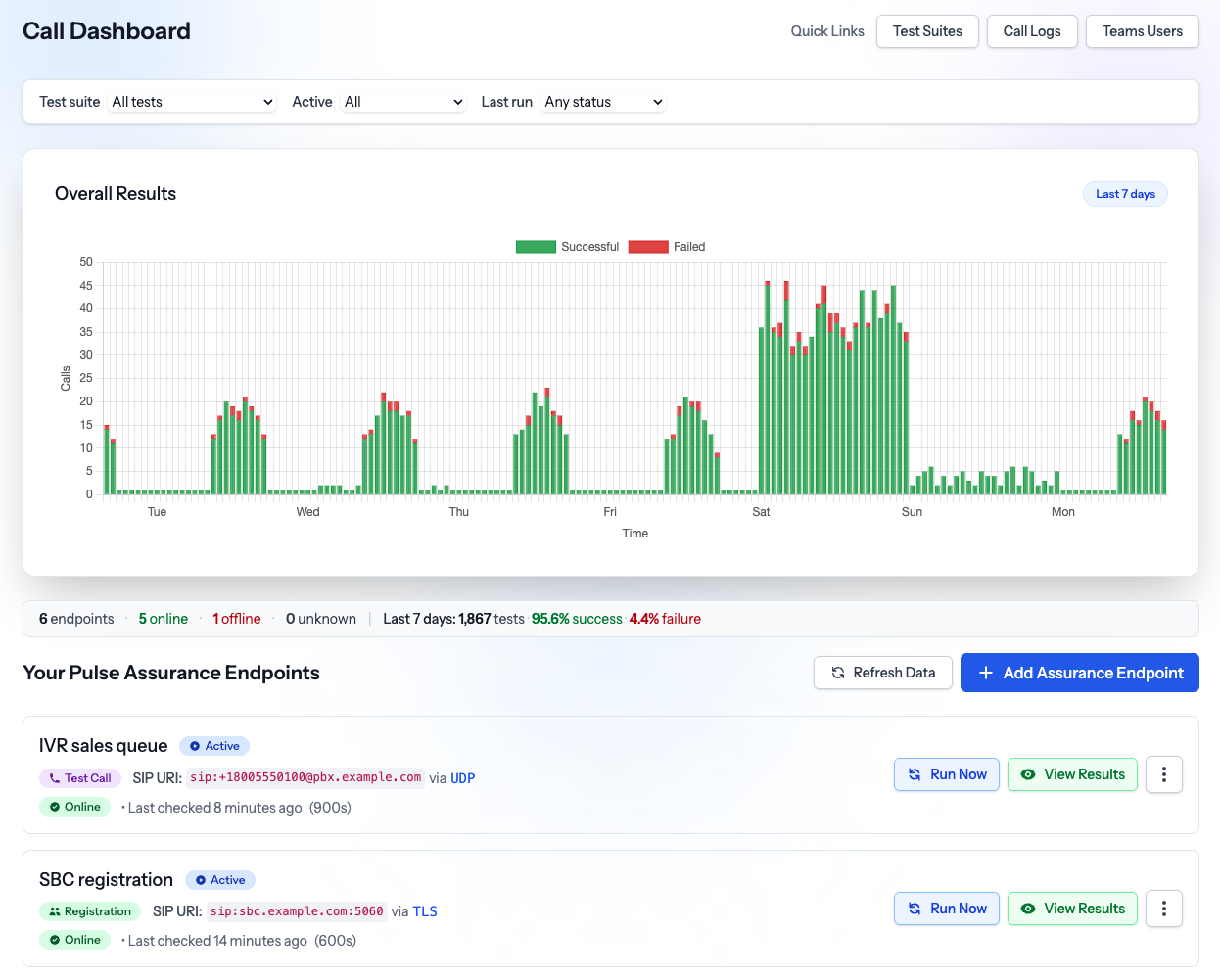Viewport: 1220px width, 980px height.
Task: Open the Teams Users quick link
Action: coord(1143,31)
